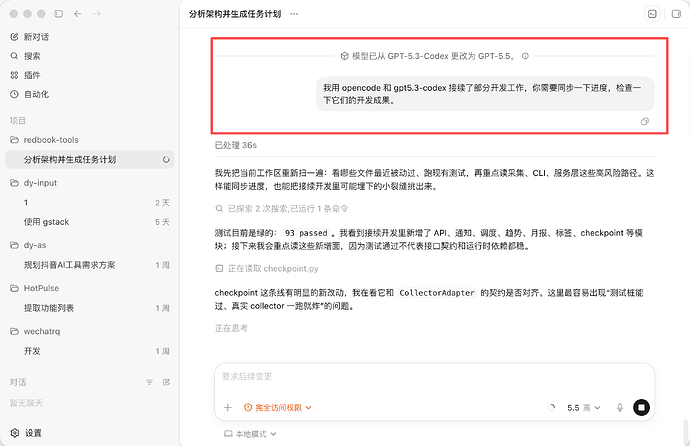Click the loading spinner beside the active thread

166,160
